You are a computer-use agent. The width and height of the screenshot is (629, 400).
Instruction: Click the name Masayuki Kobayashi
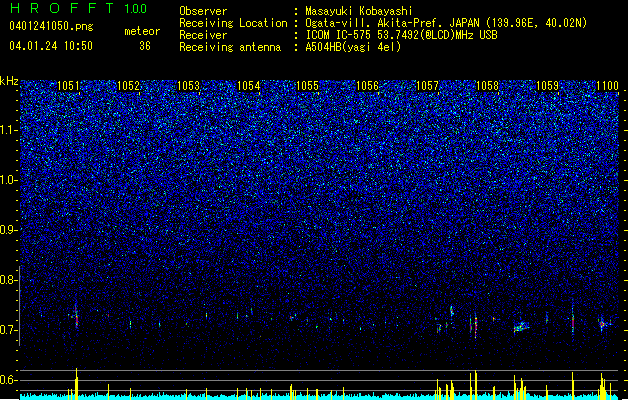click(359, 11)
